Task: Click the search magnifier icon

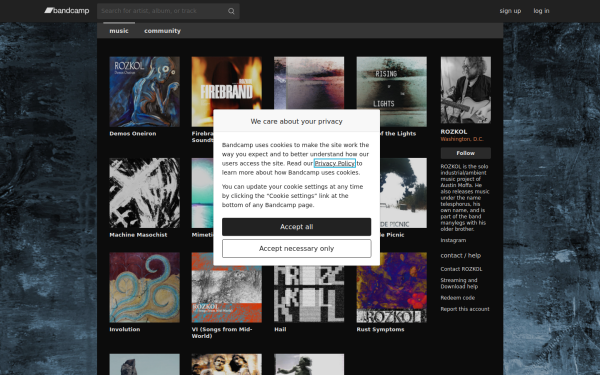Action: click(231, 11)
